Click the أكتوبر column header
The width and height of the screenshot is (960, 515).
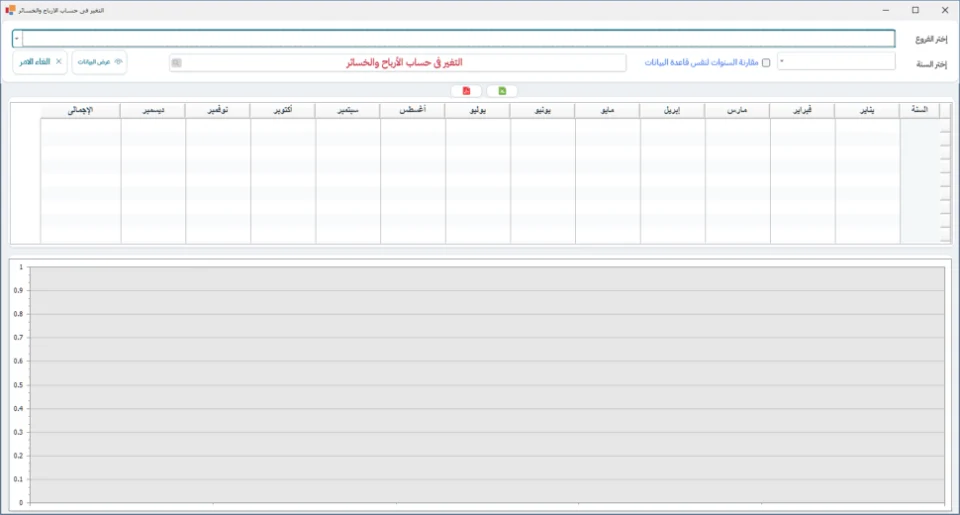[x=283, y=110]
